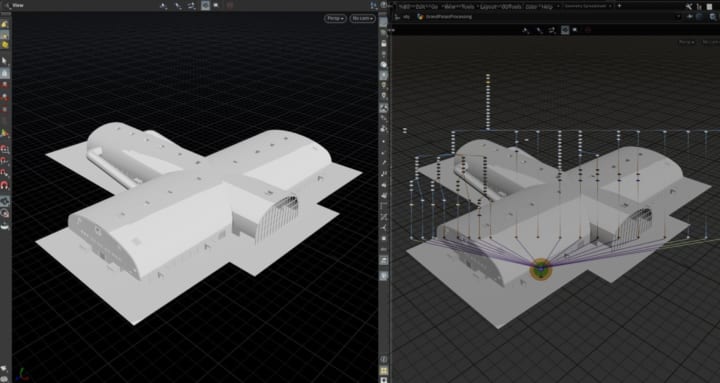
Task: Click the red circular icon in the right pane's toolbar
Action: click(588, 30)
